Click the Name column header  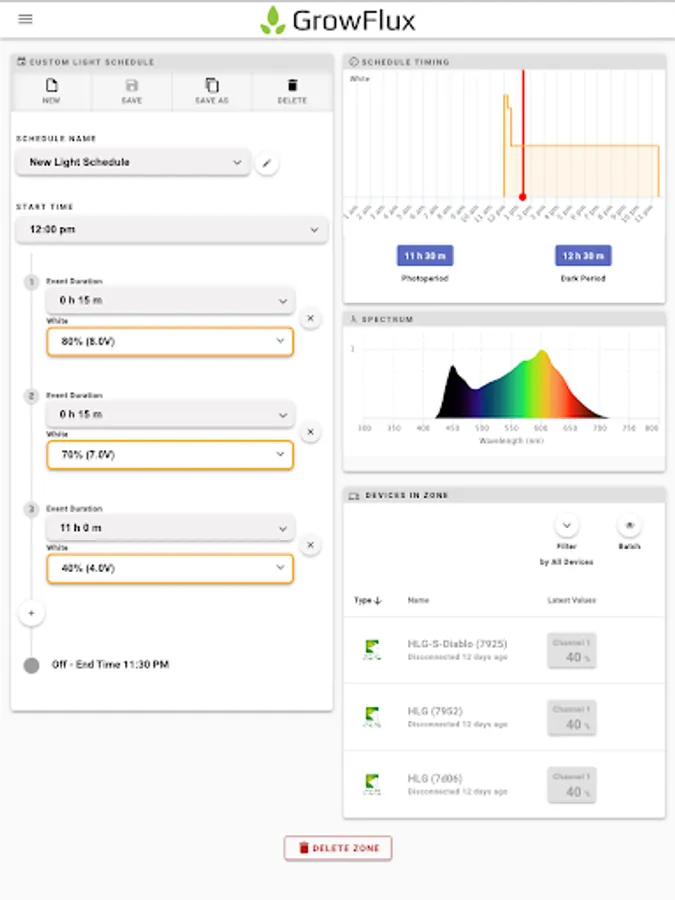pyautogui.click(x=418, y=600)
